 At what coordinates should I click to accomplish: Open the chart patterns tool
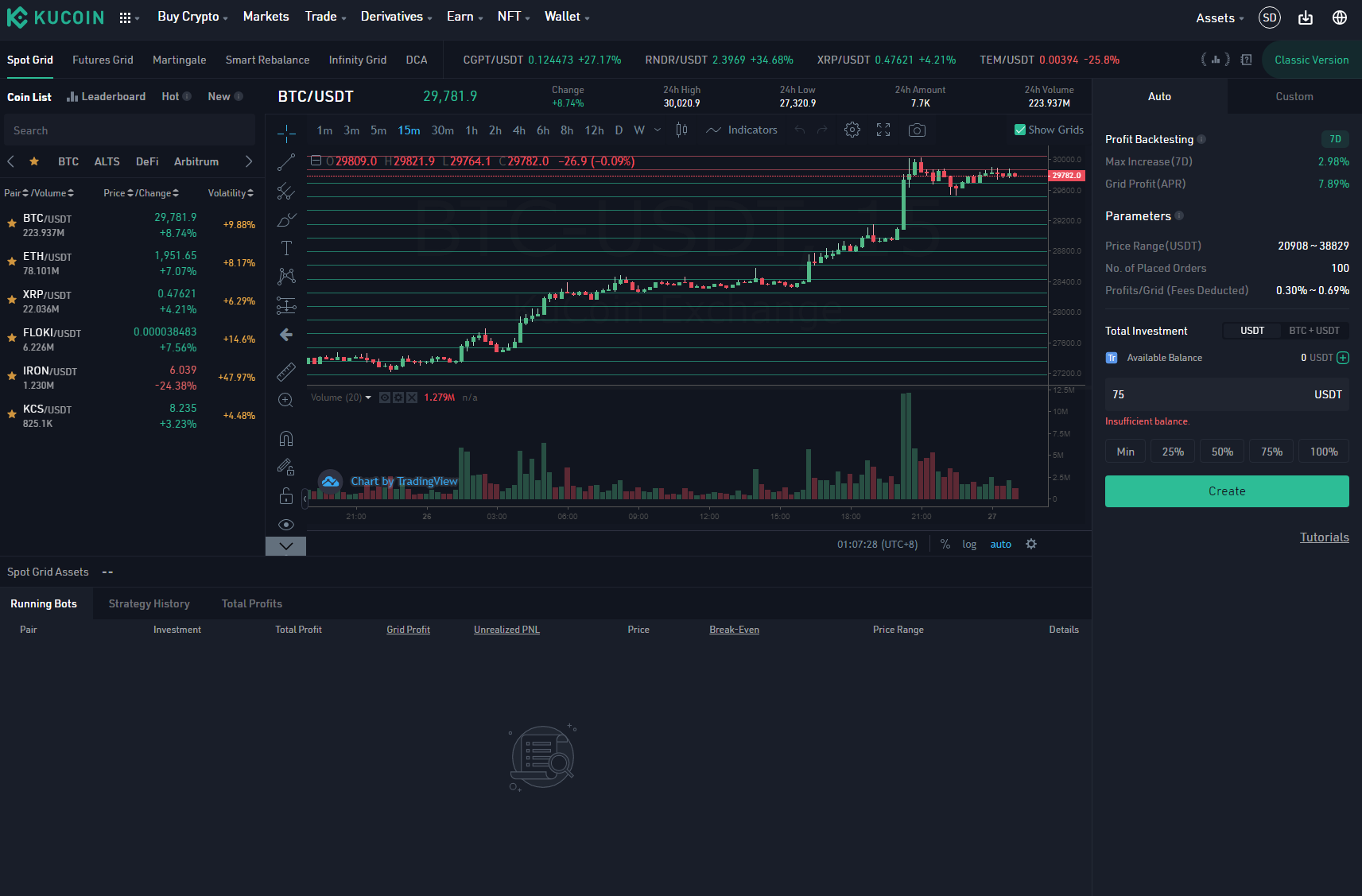[286, 276]
